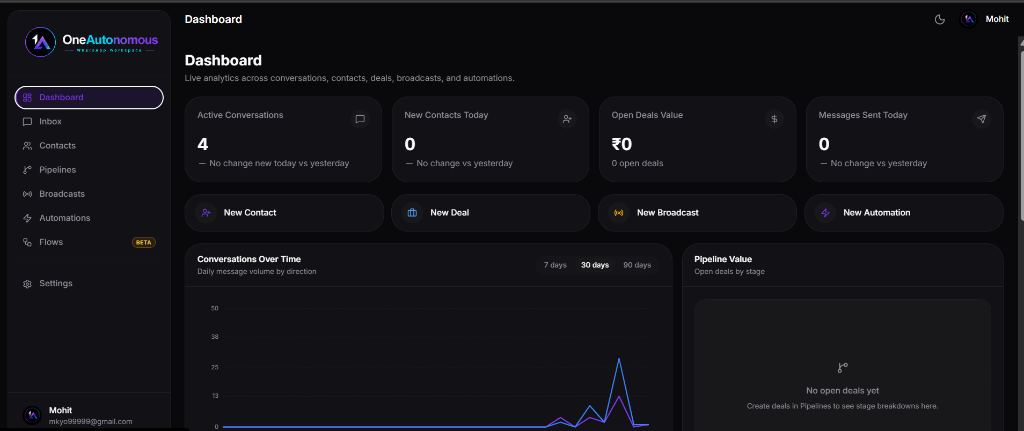Open the Messages Sent Today stat card
1024x431 pixels.
tap(904, 139)
